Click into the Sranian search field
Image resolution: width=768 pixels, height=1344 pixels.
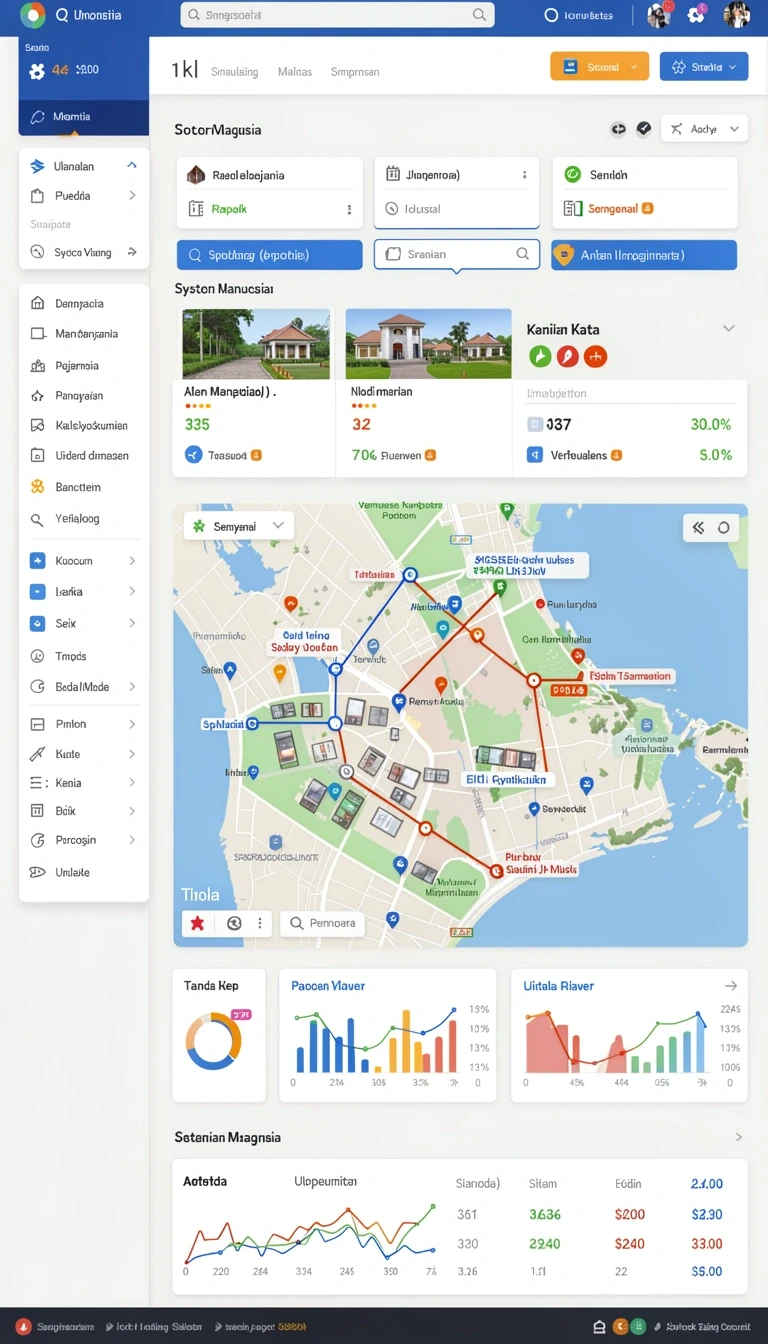tap(457, 254)
